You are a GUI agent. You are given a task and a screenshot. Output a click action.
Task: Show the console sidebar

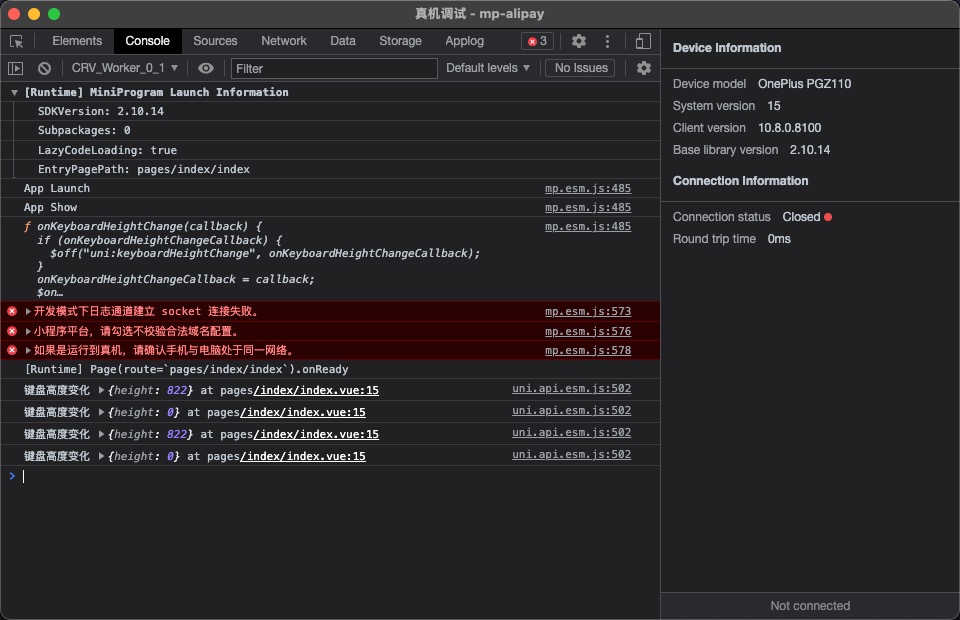click(16, 68)
